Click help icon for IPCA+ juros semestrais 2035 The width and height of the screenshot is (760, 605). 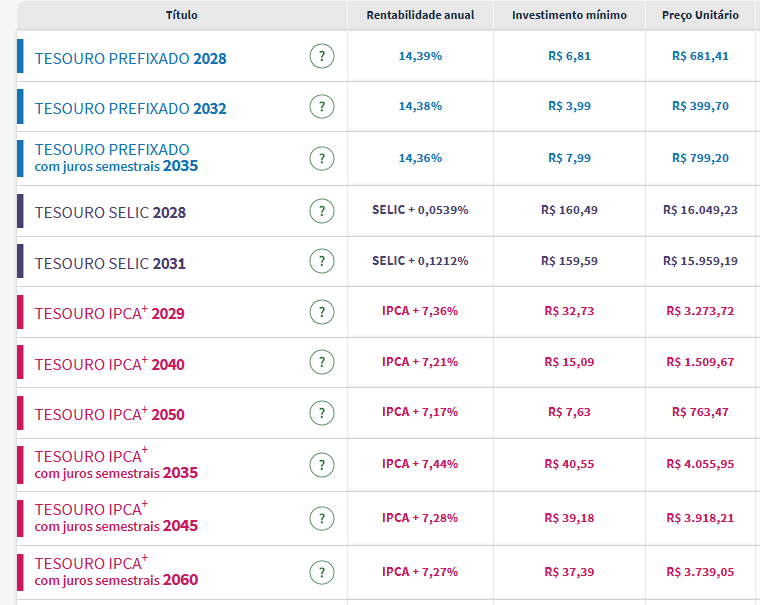click(321, 465)
